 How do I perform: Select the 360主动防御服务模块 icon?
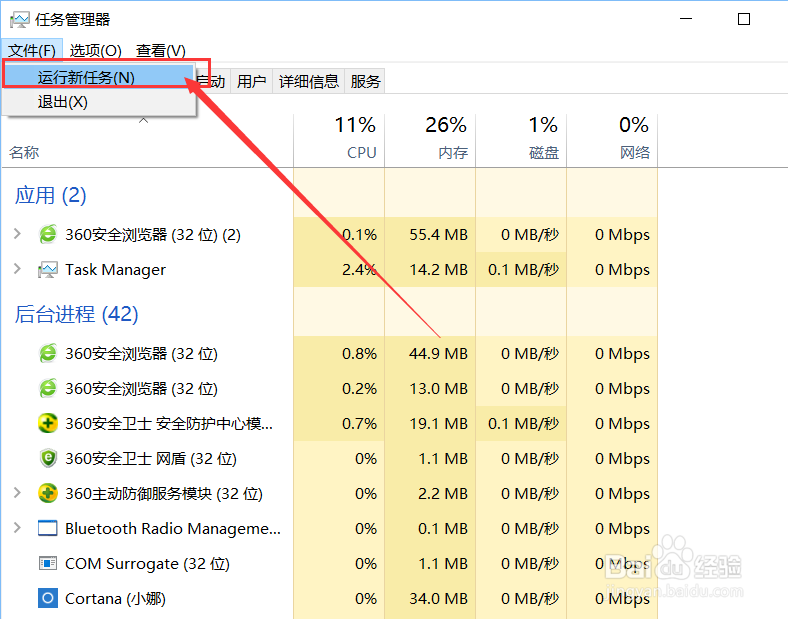coord(48,493)
